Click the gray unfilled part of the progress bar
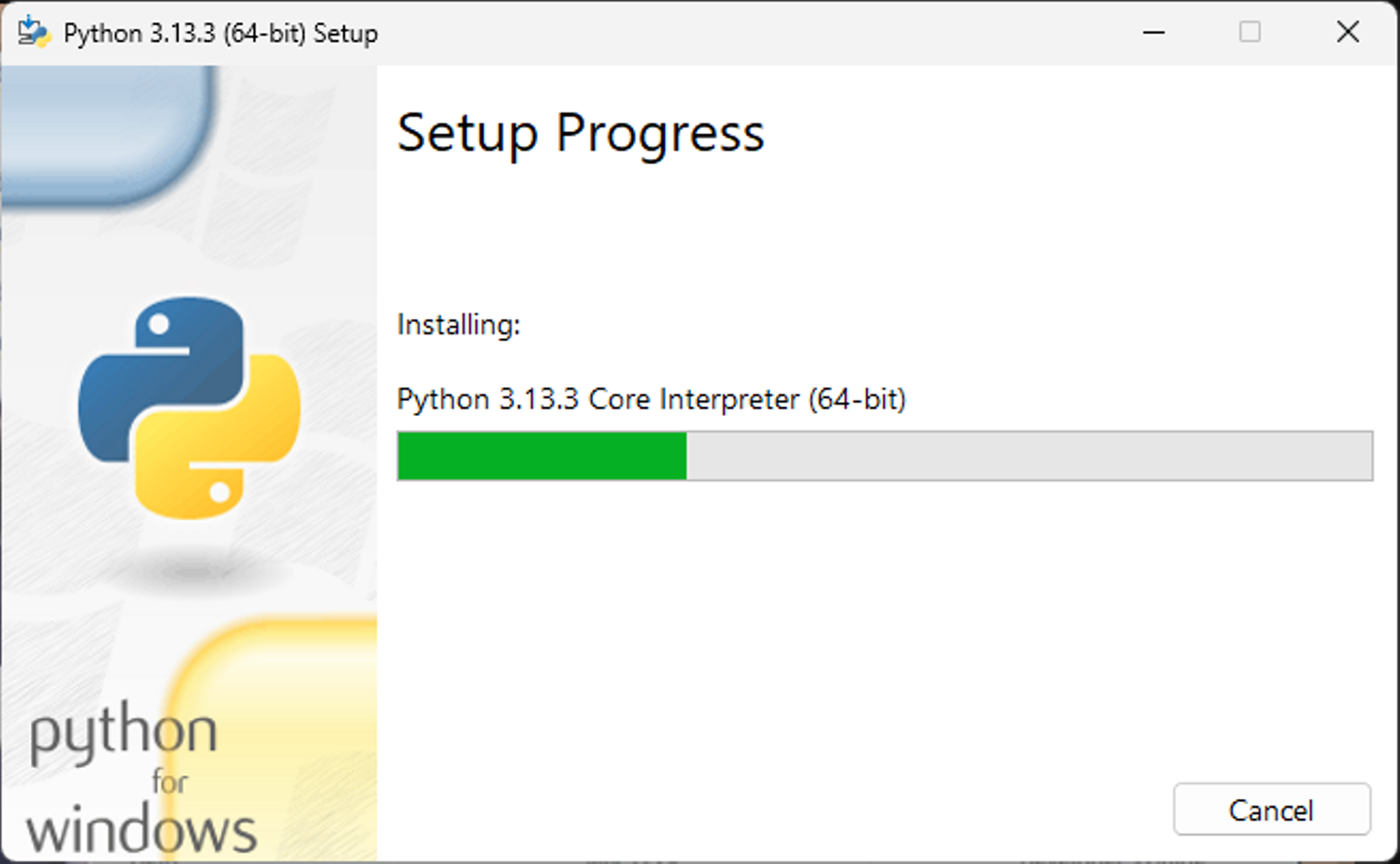Viewport: 1400px width, 864px height. pyautogui.click(x=1029, y=456)
